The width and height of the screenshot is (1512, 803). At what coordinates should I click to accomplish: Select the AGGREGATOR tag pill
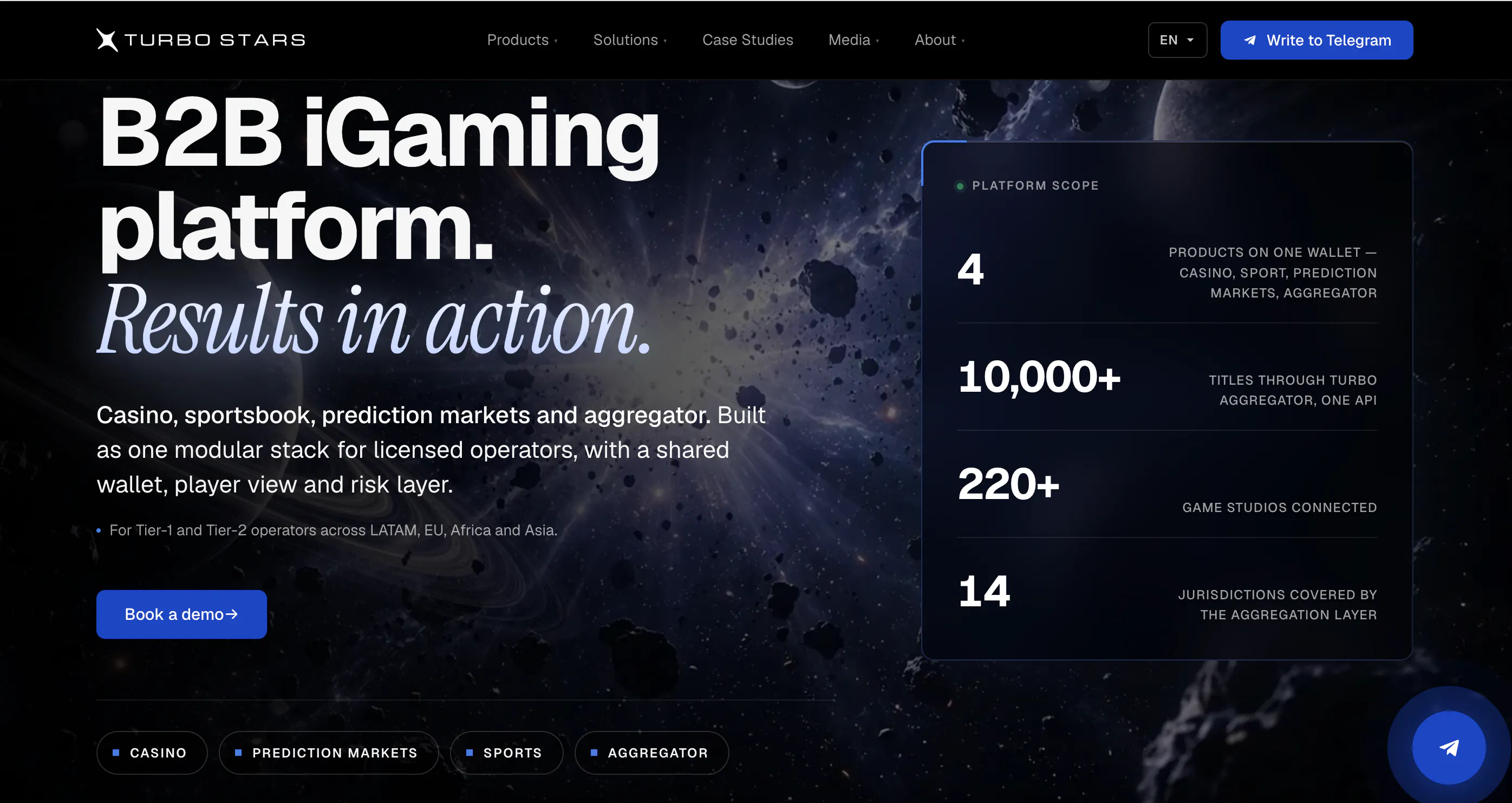click(x=651, y=753)
